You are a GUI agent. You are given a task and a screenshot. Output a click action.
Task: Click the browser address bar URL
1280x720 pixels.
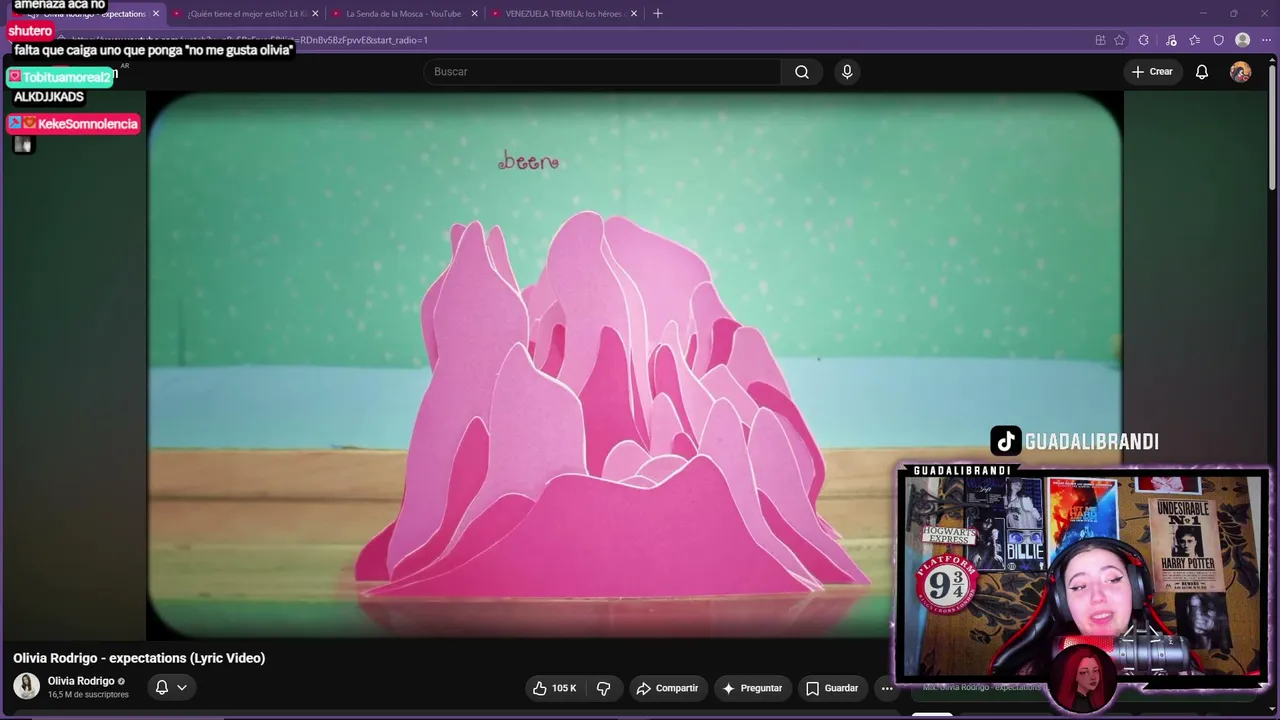(250, 40)
